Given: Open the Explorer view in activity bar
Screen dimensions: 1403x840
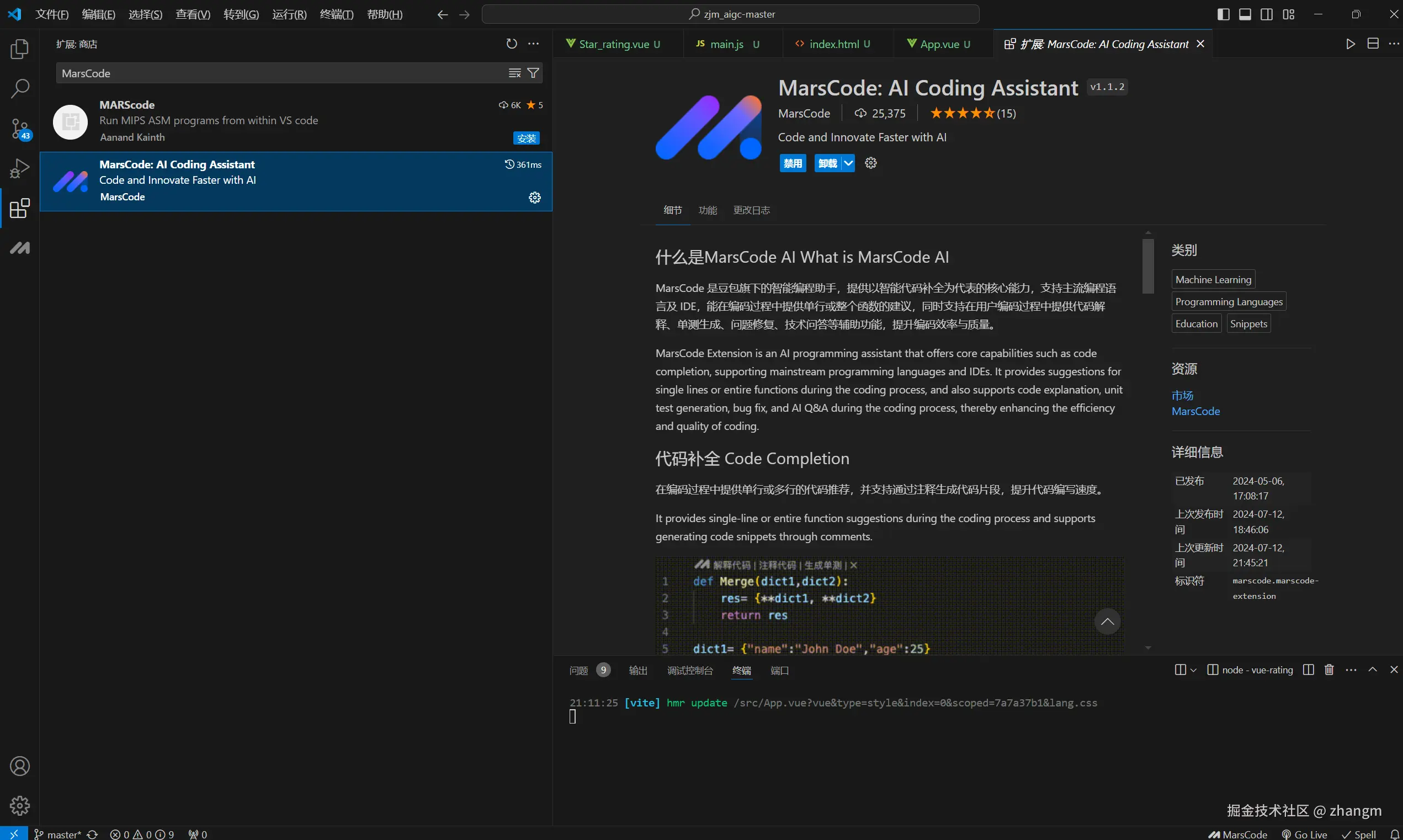Looking at the screenshot, I should click(x=19, y=49).
